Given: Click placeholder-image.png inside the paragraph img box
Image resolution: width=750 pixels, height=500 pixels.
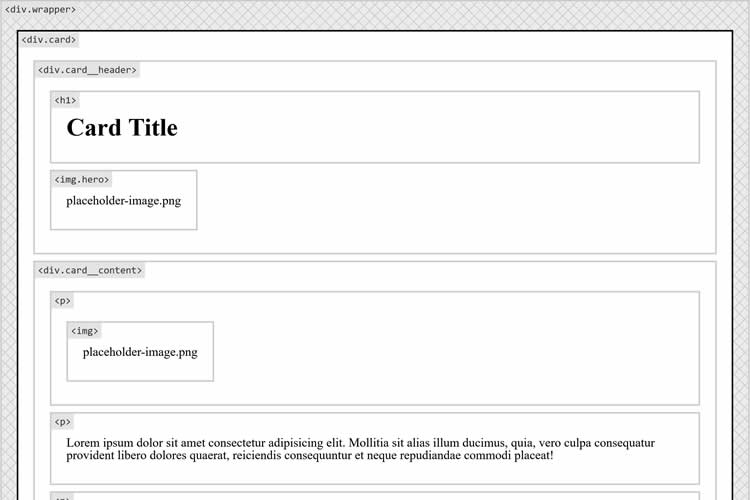Looking at the screenshot, I should (140, 352).
